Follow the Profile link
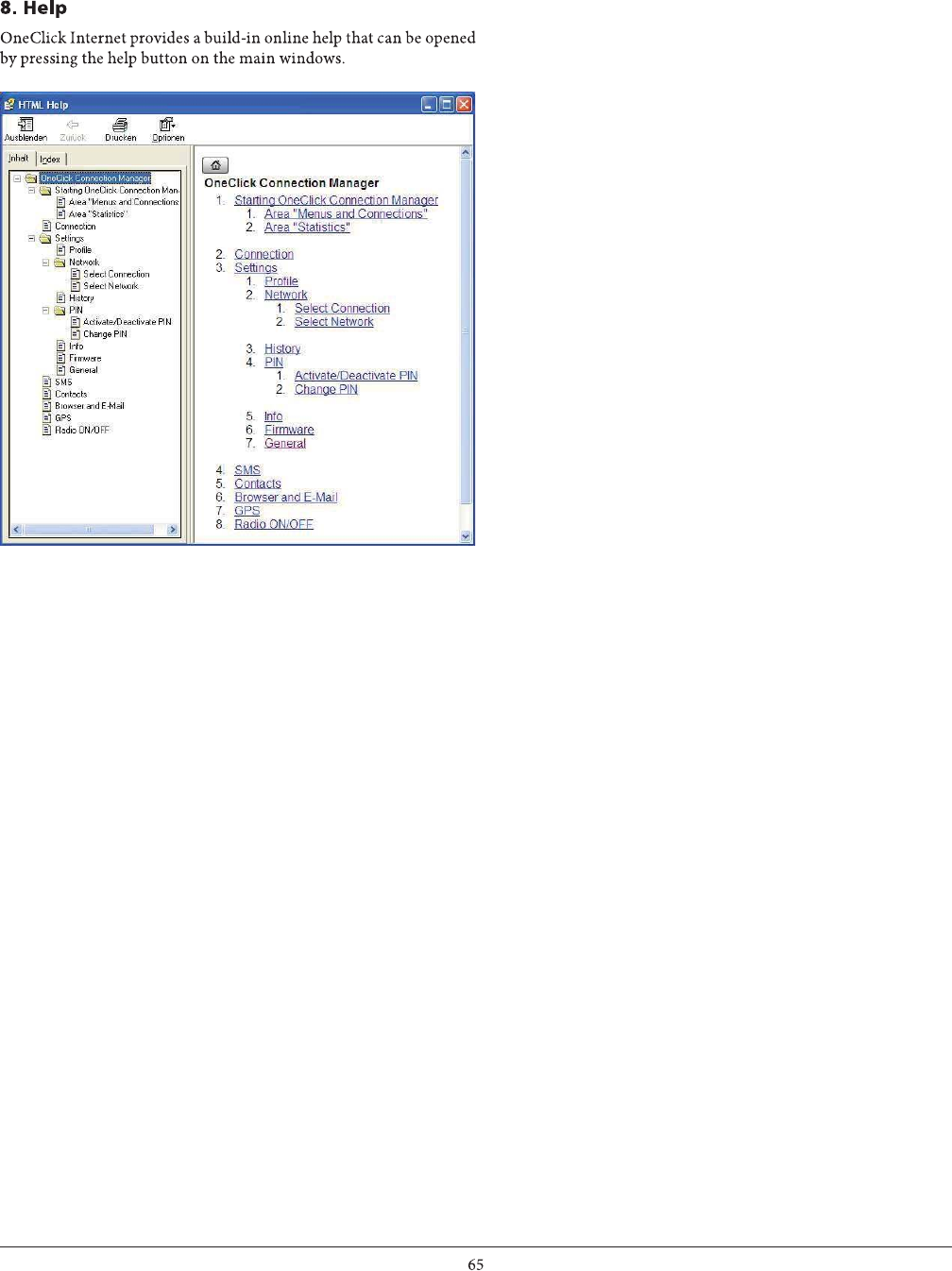952x1271 pixels. [281, 281]
